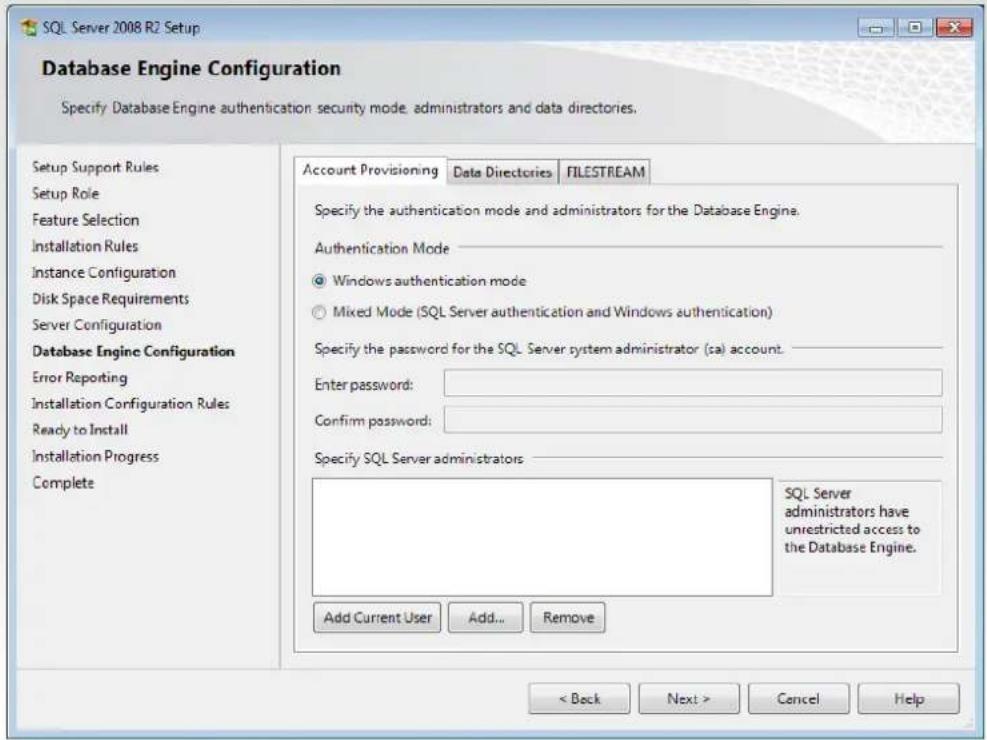Click the Installation Rules step
Screen dimensions: 987x740
pyautogui.click(x=85, y=246)
